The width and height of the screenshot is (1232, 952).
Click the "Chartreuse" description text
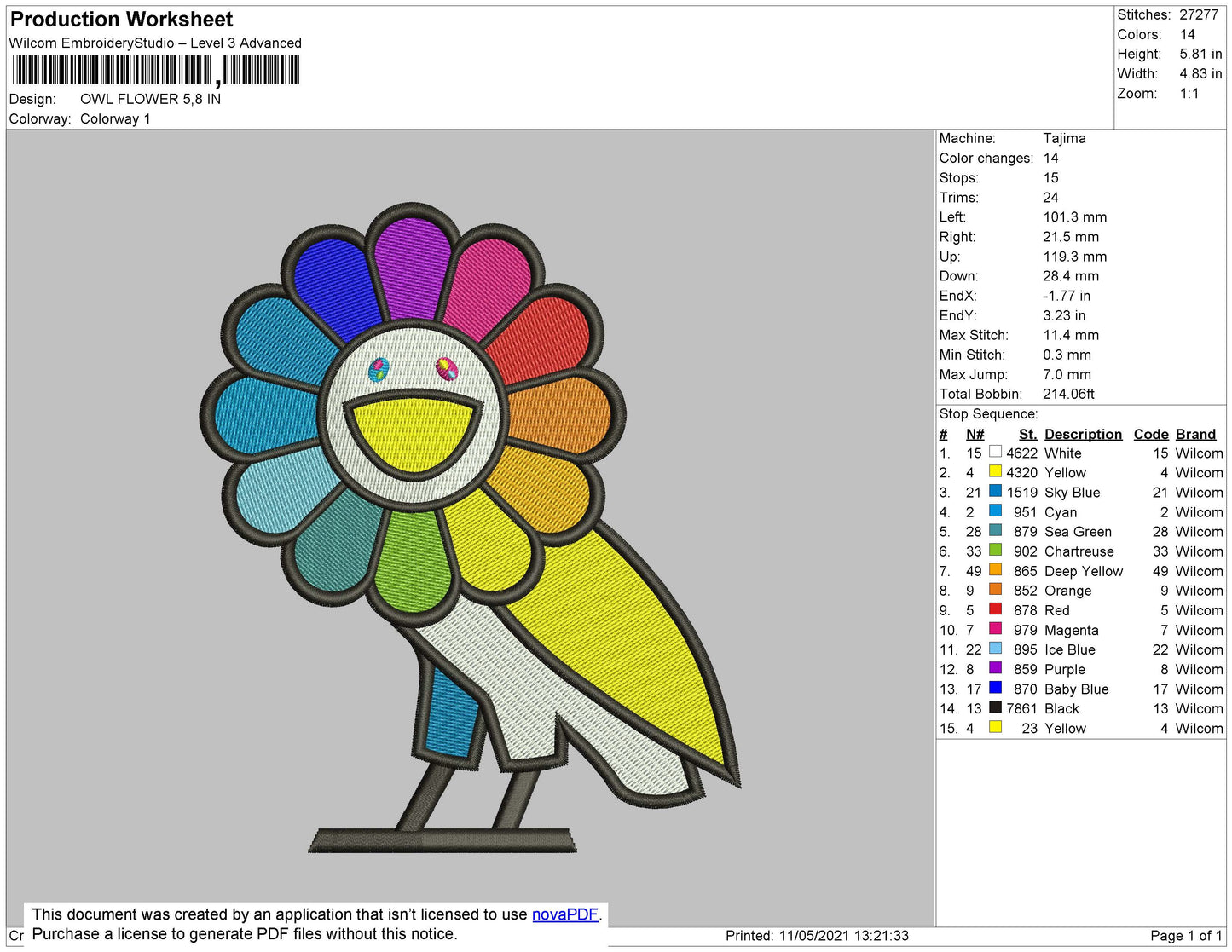coord(1079,551)
